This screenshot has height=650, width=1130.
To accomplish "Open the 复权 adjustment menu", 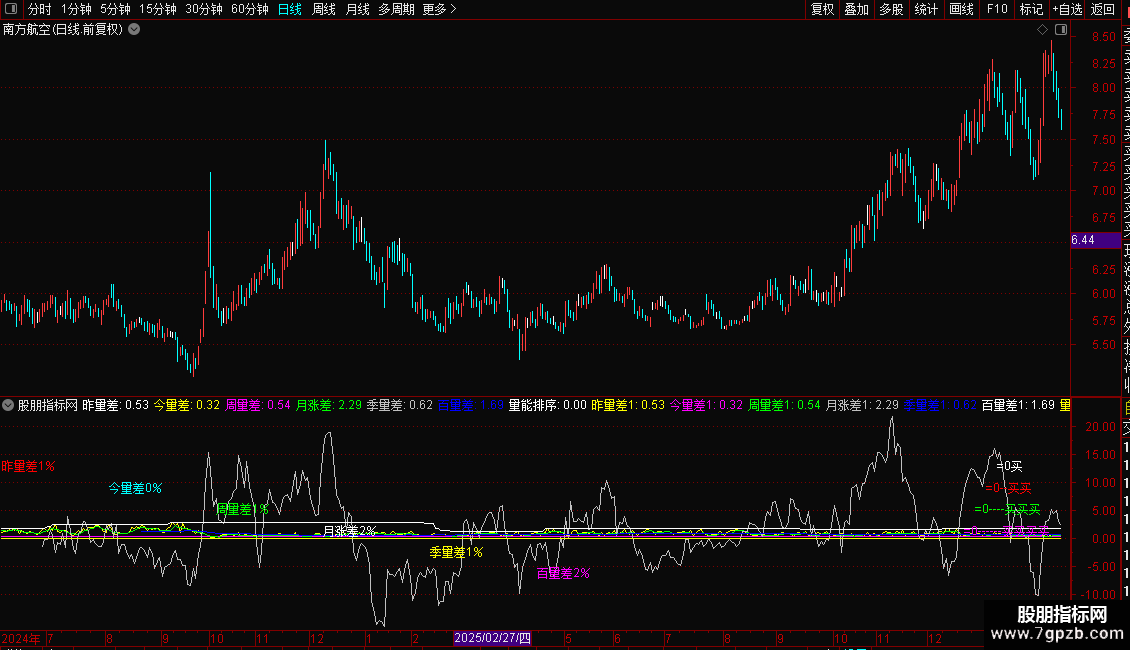I will click(x=822, y=9).
